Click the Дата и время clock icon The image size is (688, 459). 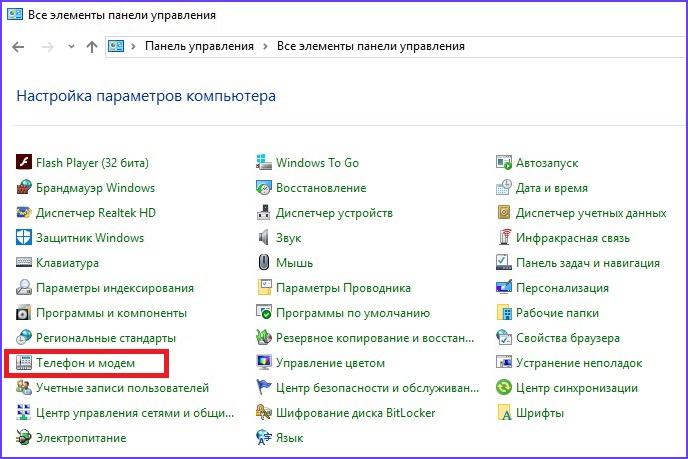coord(504,187)
